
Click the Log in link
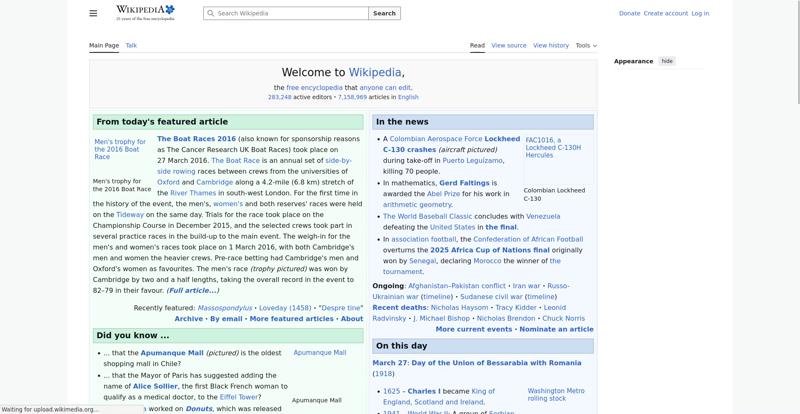[700, 14]
